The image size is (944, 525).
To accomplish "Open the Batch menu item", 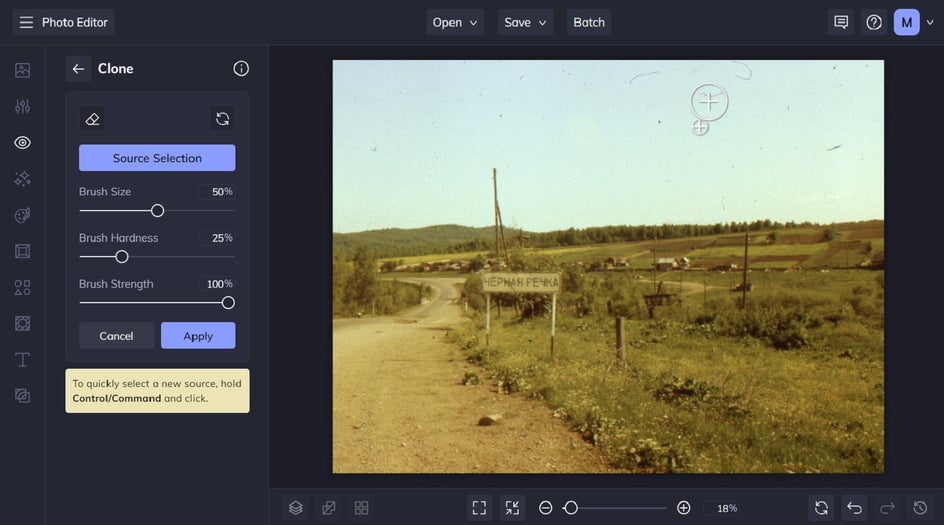I will click(589, 22).
